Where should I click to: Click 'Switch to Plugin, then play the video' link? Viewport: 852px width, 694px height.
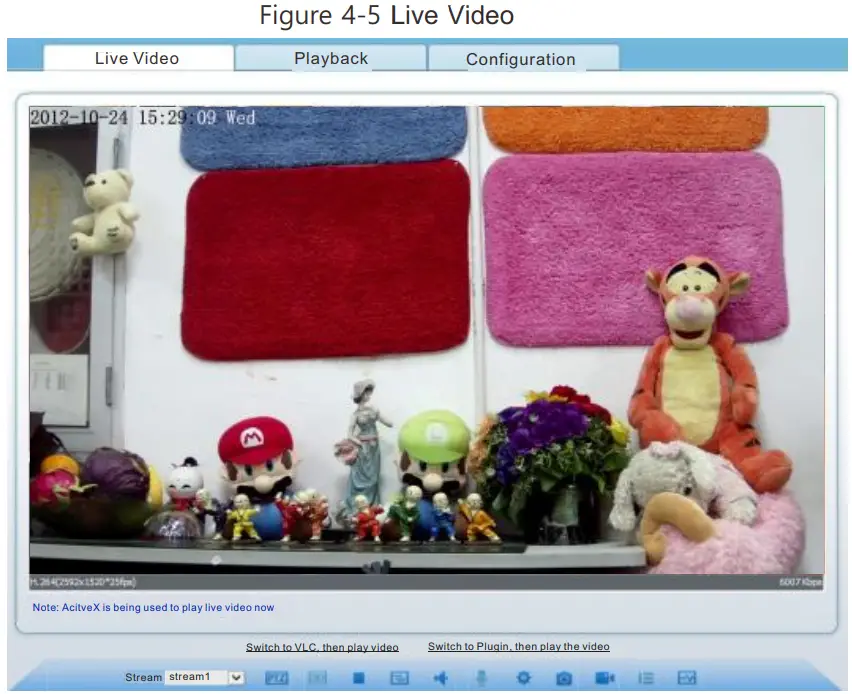coord(518,646)
